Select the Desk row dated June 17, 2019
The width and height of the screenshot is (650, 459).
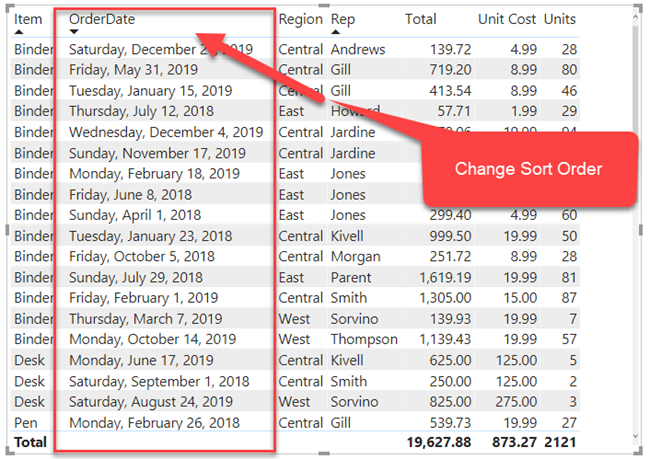pos(295,360)
